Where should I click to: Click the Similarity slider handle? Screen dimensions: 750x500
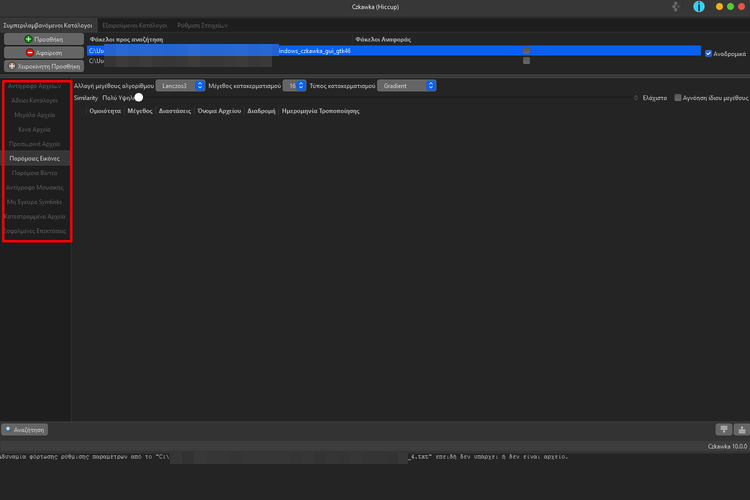tap(139, 98)
